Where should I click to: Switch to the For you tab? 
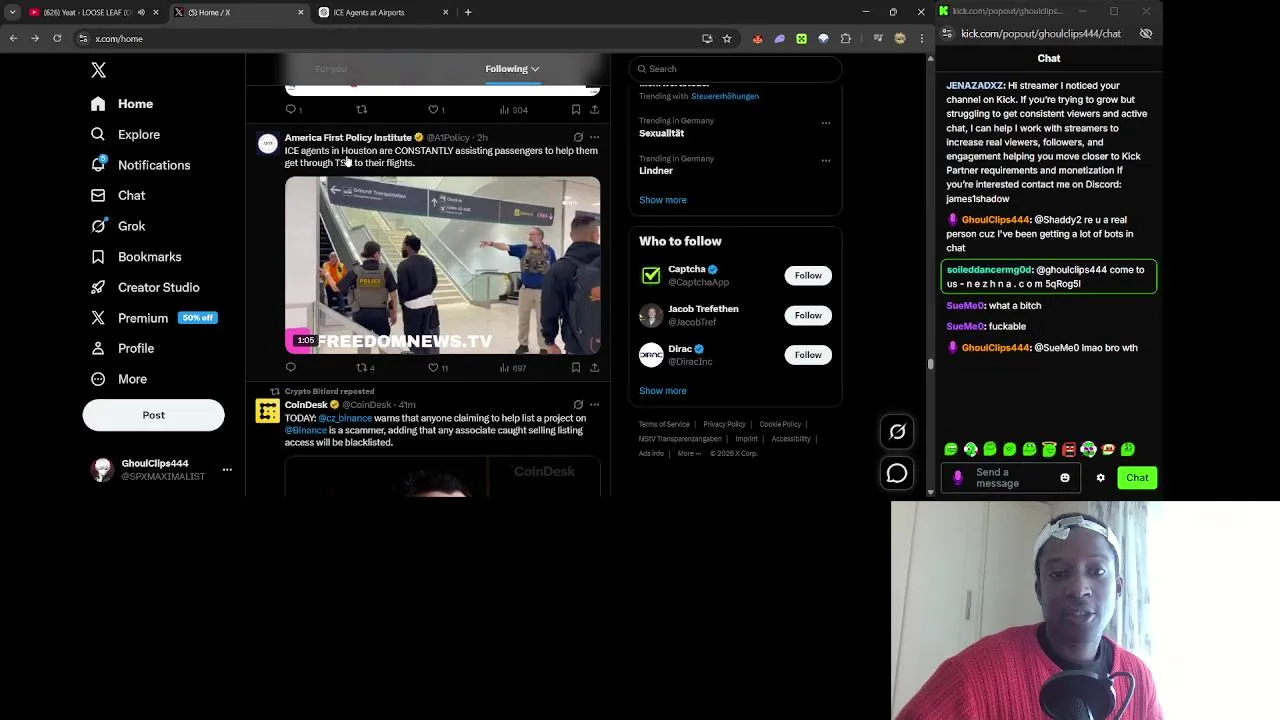331,69
